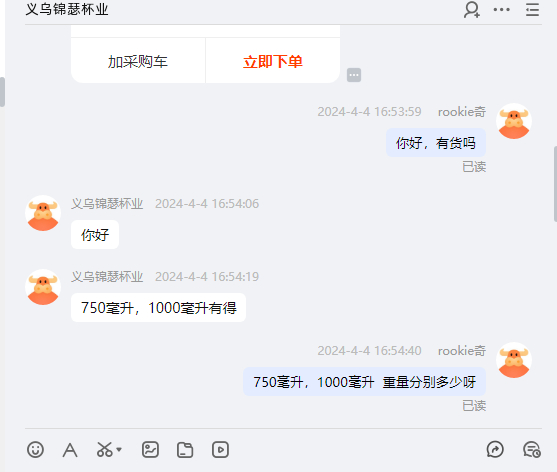Select the scissors screenshot tool
This screenshot has height=472, width=557.
104,450
